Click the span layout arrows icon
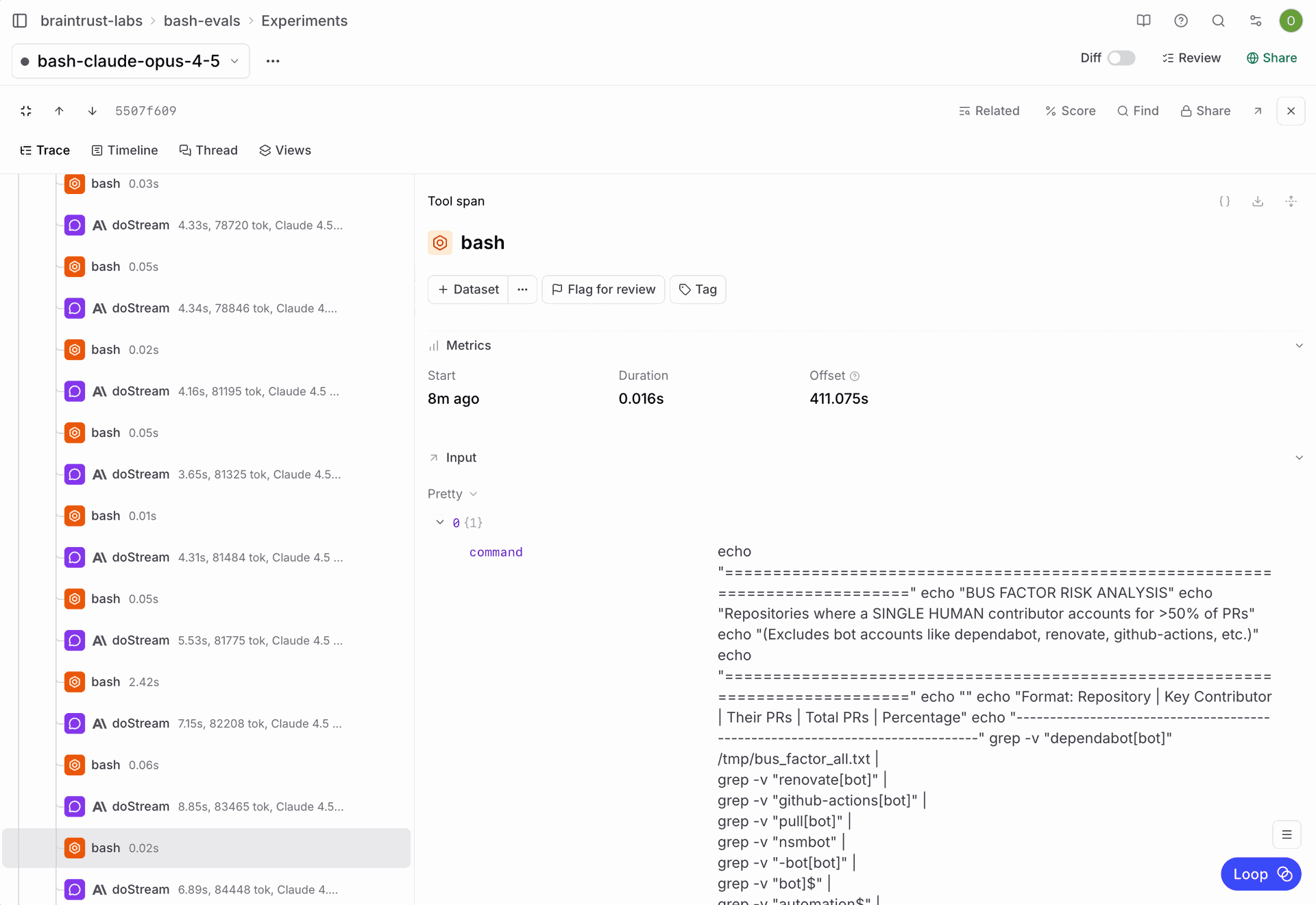The width and height of the screenshot is (1316, 905). [1291, 202]
